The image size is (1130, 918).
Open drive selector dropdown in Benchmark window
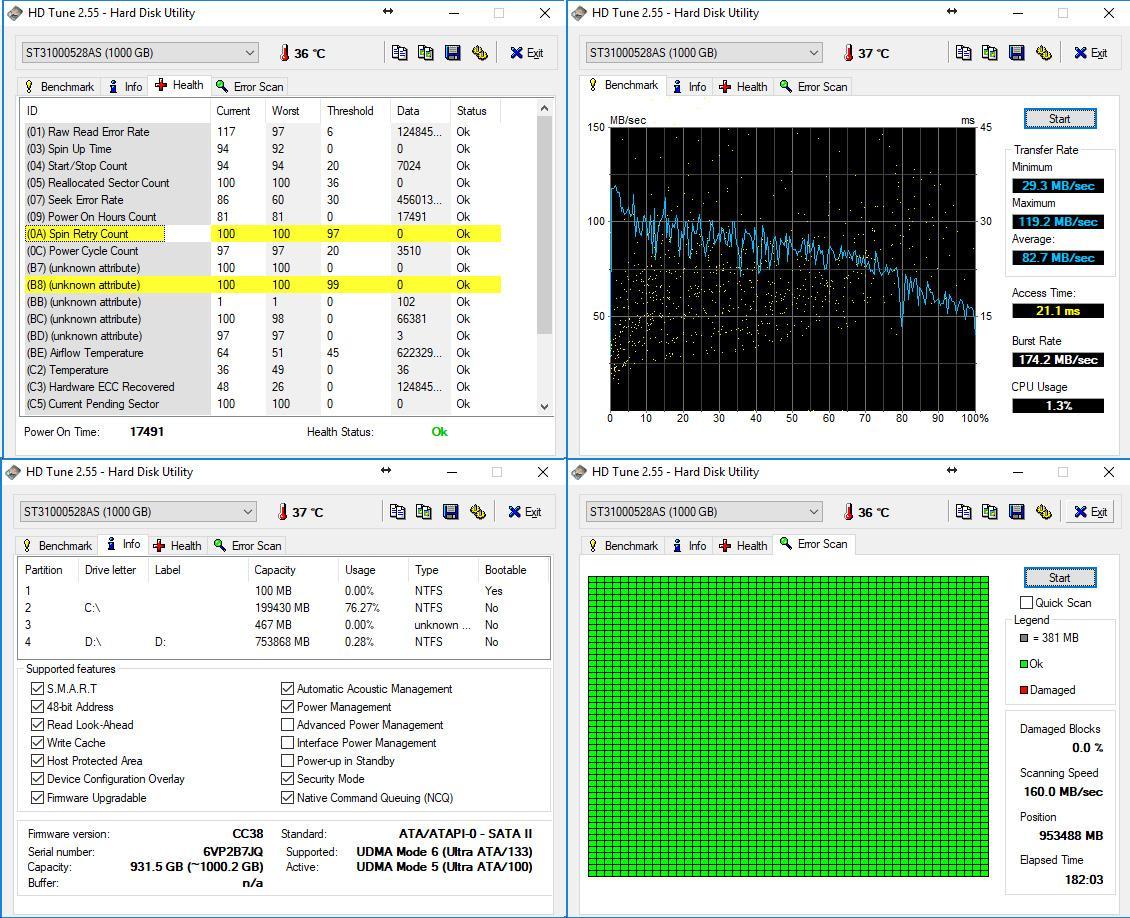(x=704, y=53)
